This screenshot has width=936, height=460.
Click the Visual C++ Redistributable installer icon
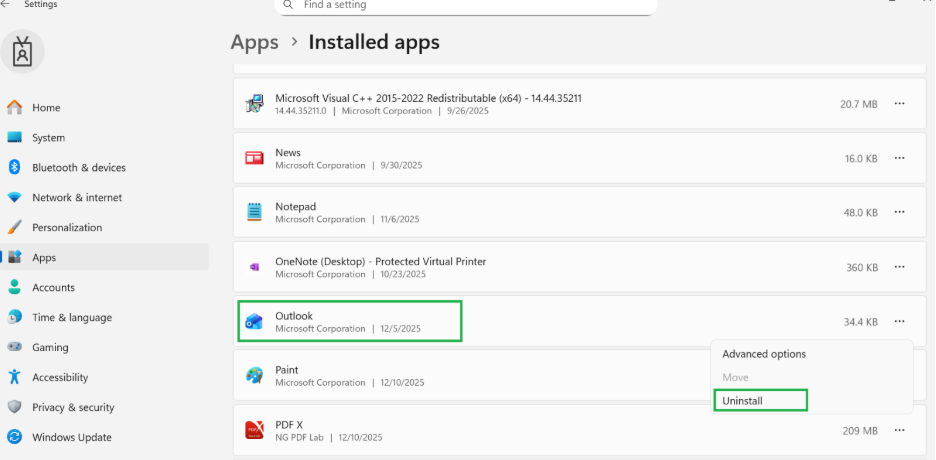[x=254, y=104]
